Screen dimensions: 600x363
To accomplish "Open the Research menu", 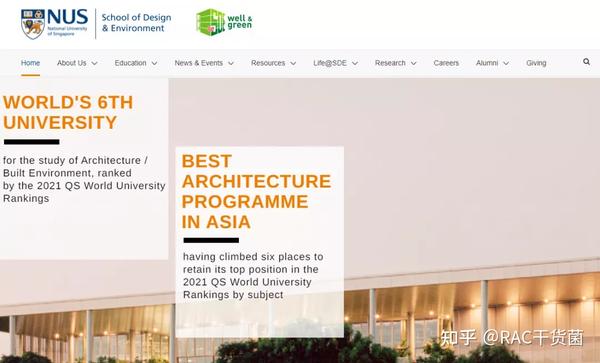I will pos(390,63).
